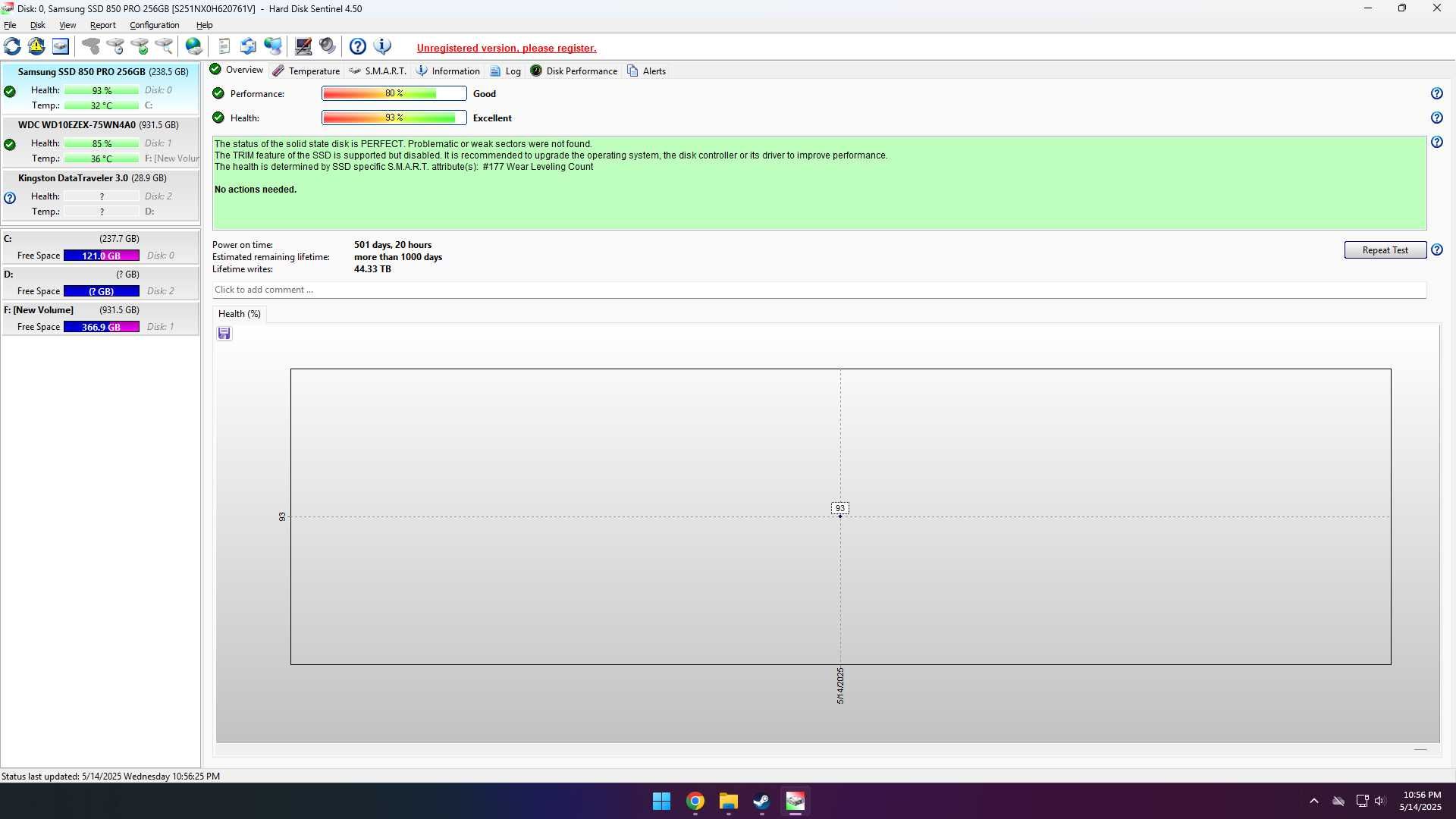Click the Unregistered version please register link
This screenshot has width=1456, height=819.
[507, 48]
